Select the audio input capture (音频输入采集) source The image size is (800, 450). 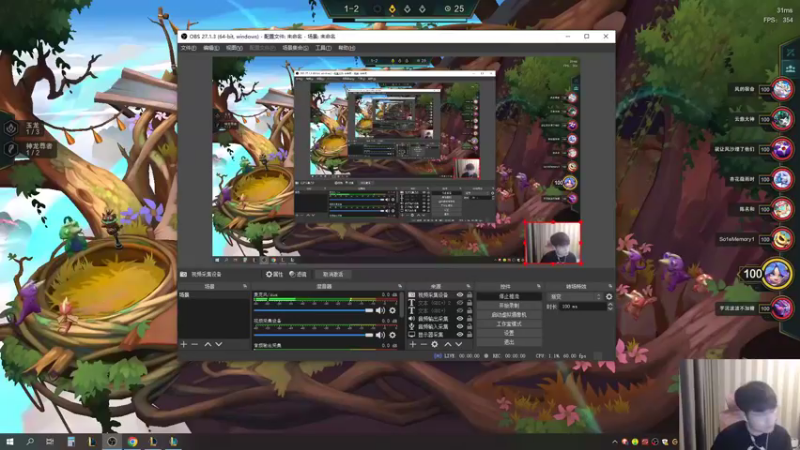433,327
